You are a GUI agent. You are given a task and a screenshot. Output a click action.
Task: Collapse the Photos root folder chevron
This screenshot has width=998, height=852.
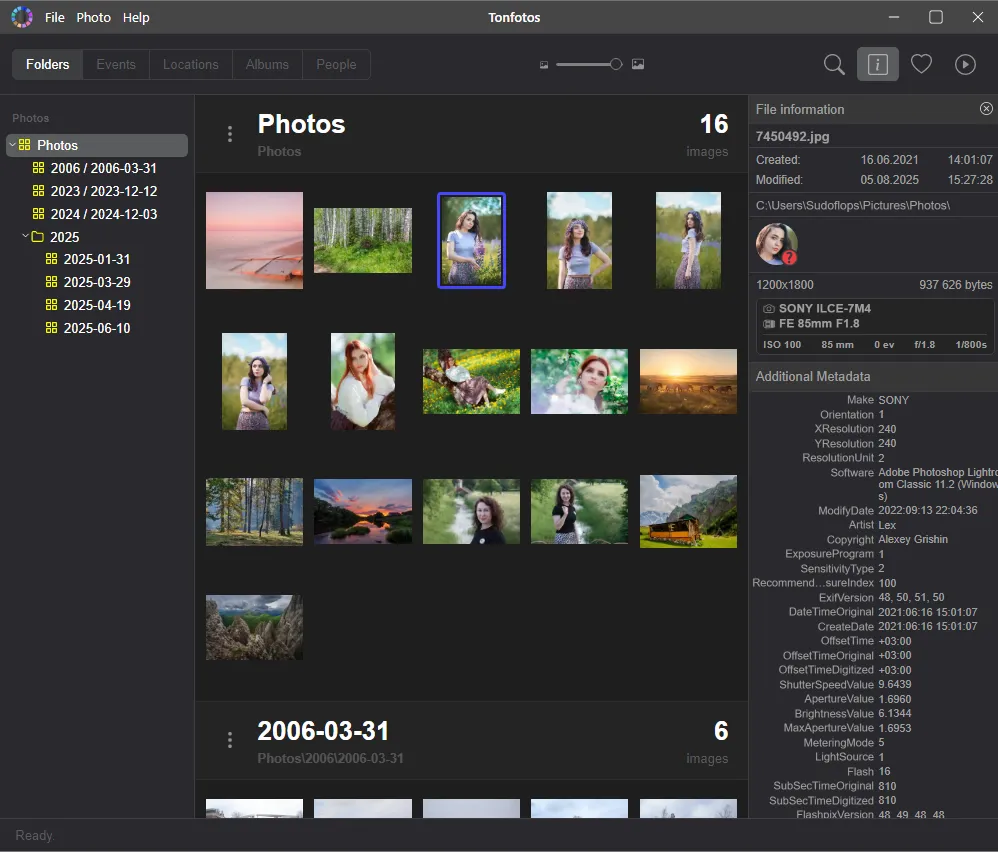coord(12,144)
